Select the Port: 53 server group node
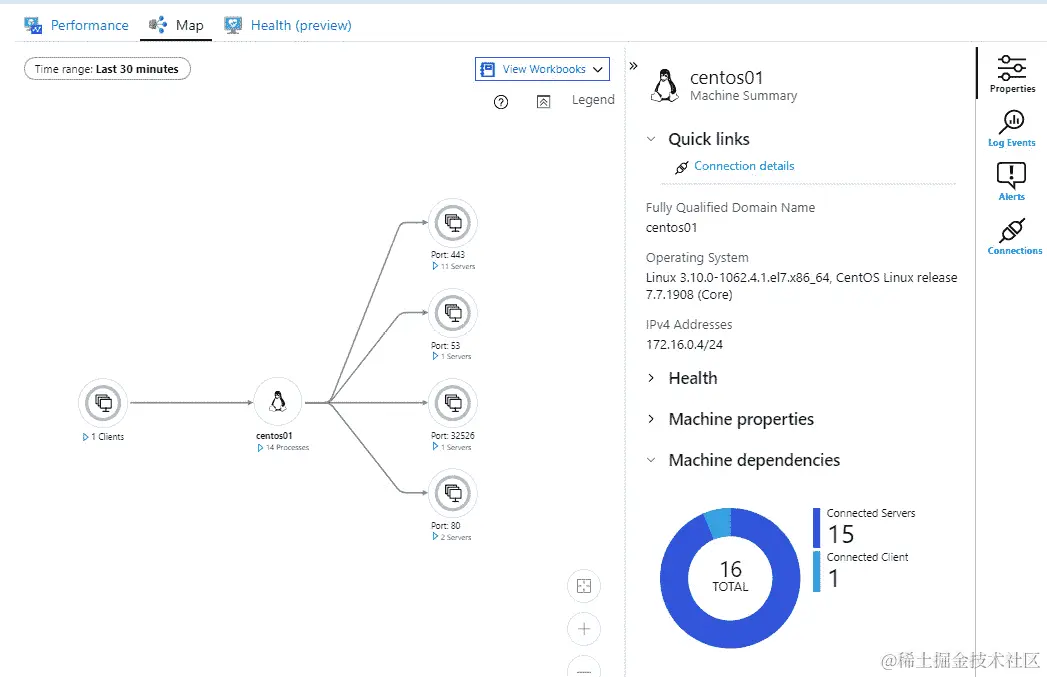 [x=453, y=312]
